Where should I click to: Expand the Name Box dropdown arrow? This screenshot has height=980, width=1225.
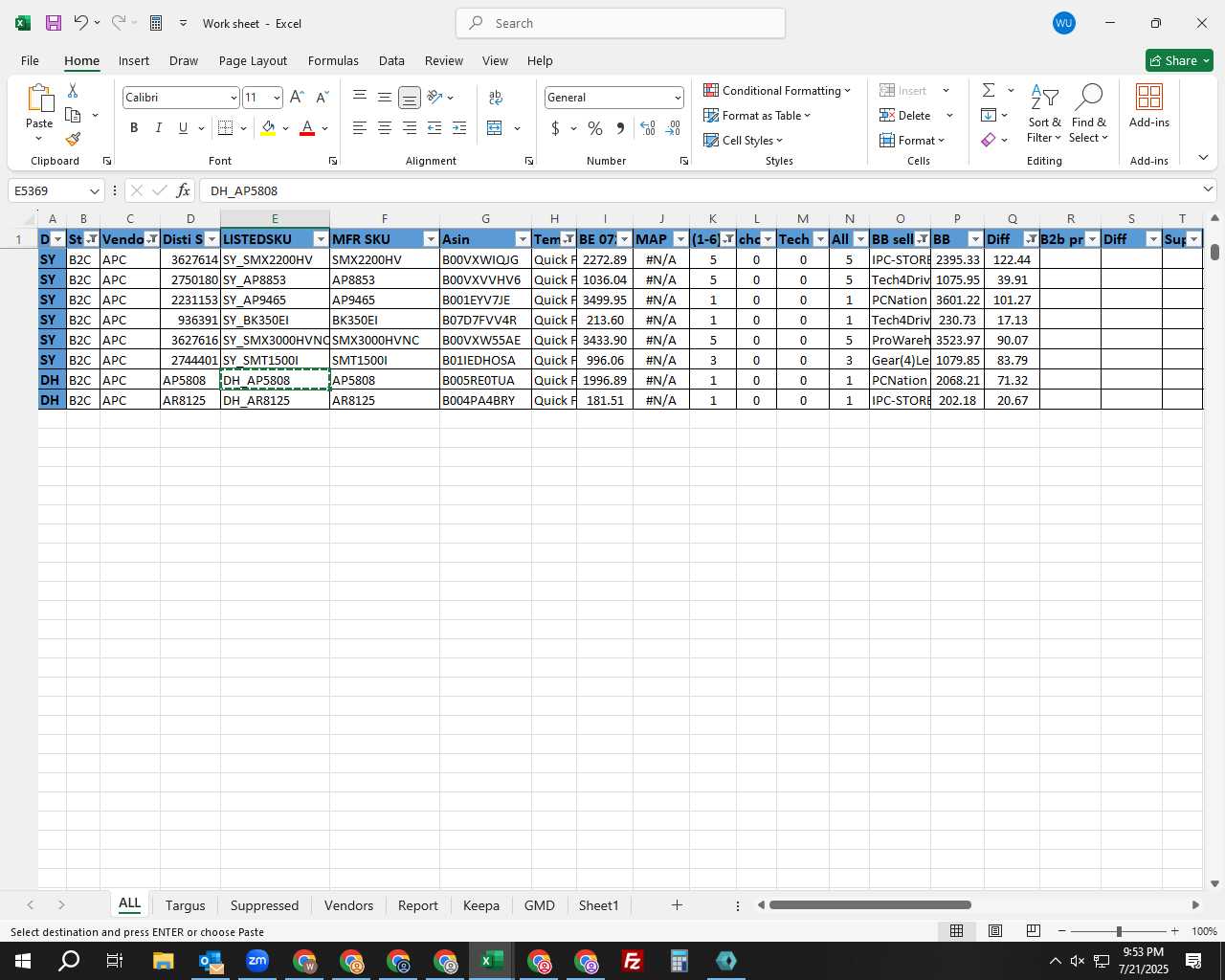[x=94, y=190]
